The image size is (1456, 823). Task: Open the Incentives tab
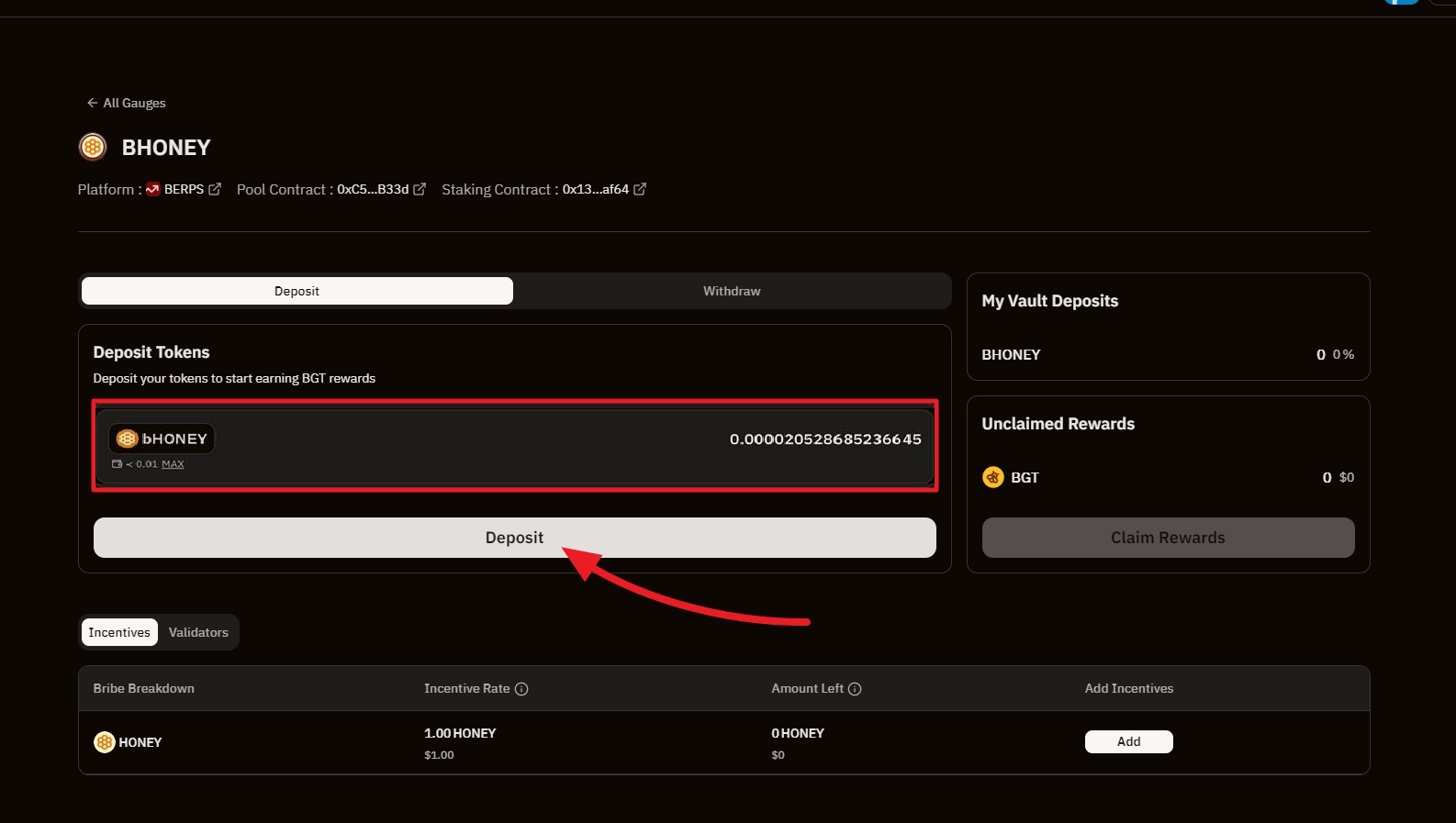click(x=119, y=632)
